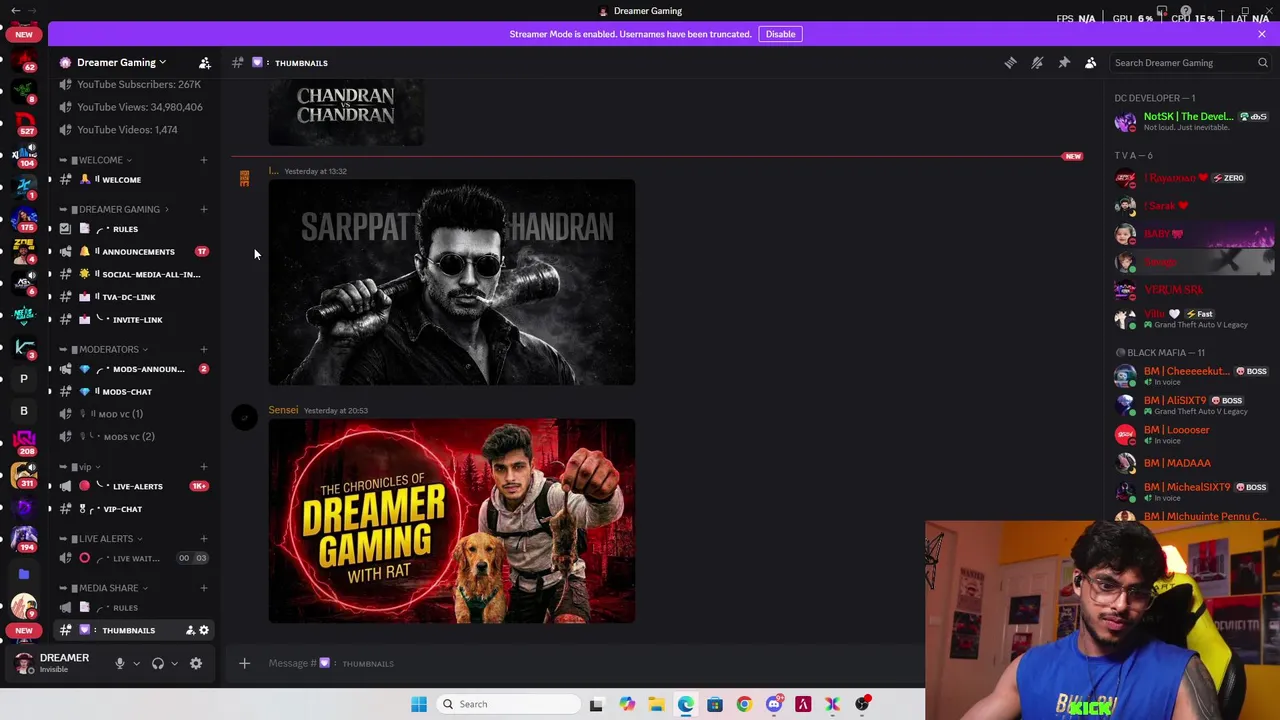Open THUMBNAILS channel settings gear

pos(204,630)
